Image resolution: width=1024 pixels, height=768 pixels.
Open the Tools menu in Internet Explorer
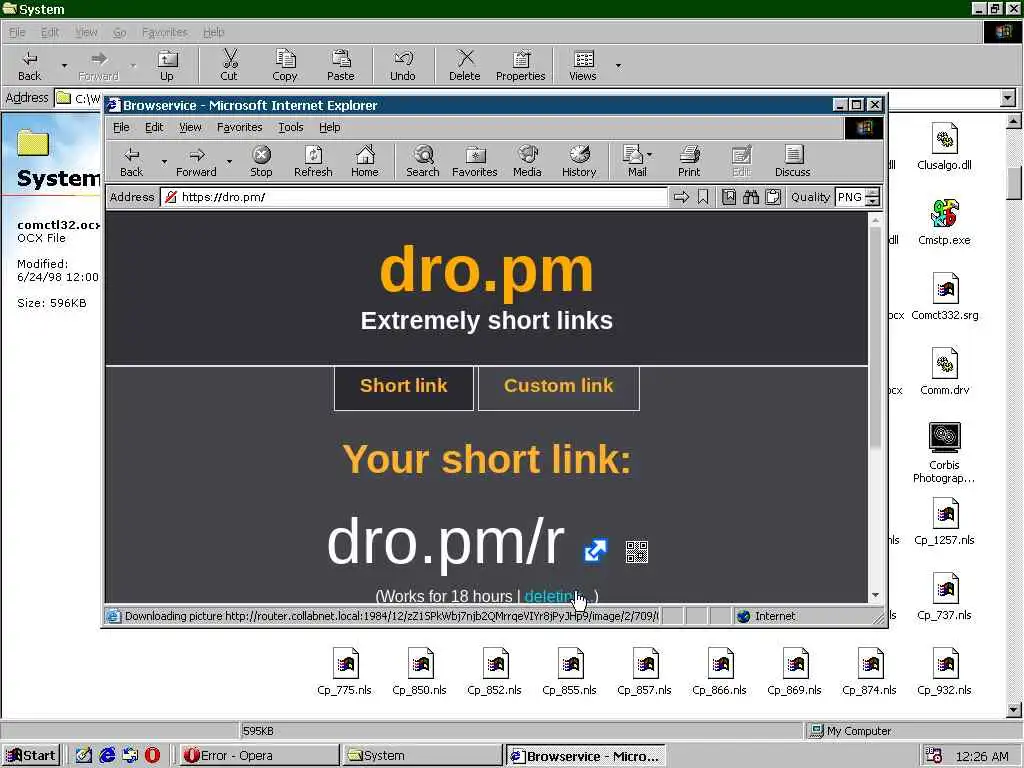coord(291,127)
